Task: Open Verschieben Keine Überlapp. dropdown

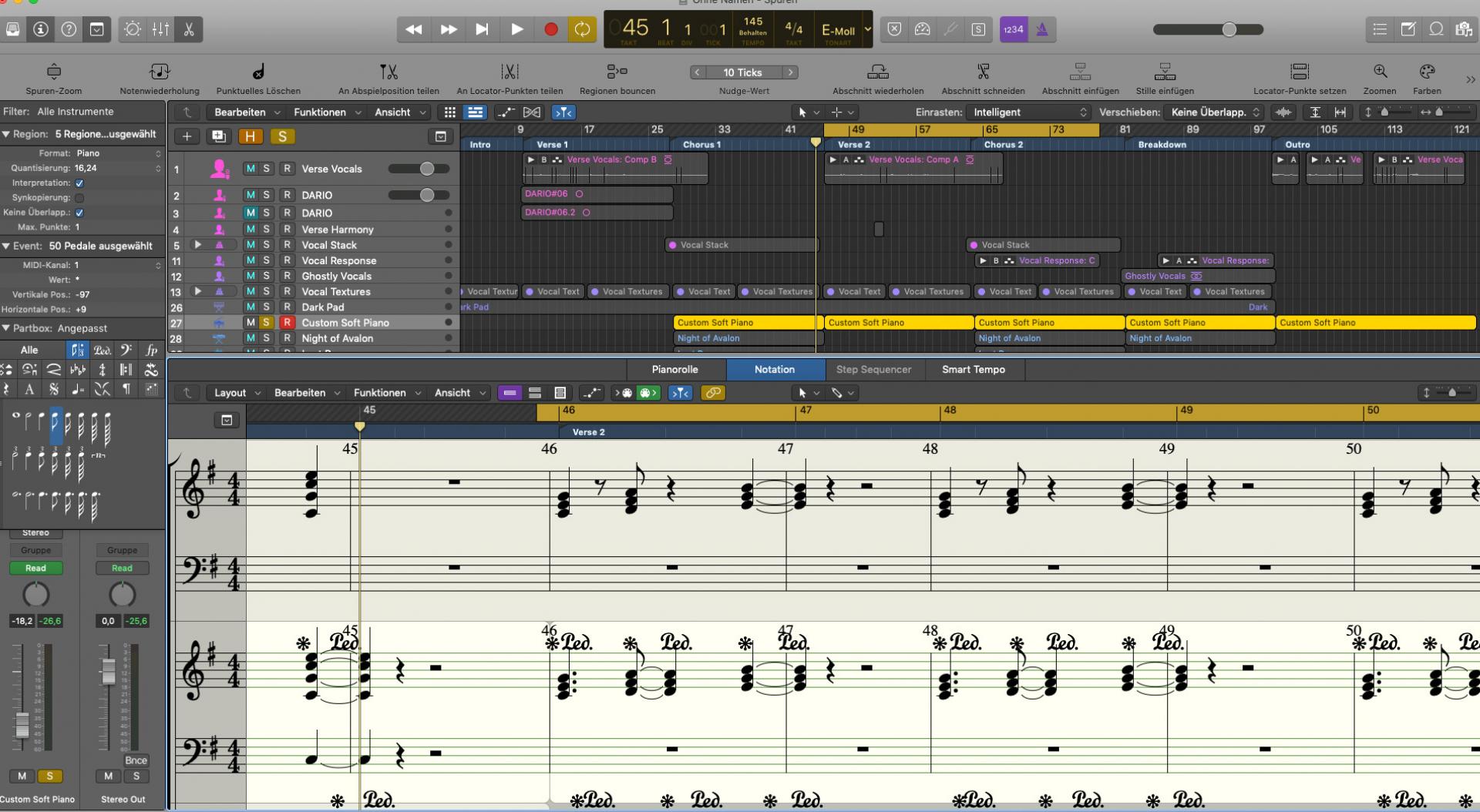Action: pos(1213,112)
